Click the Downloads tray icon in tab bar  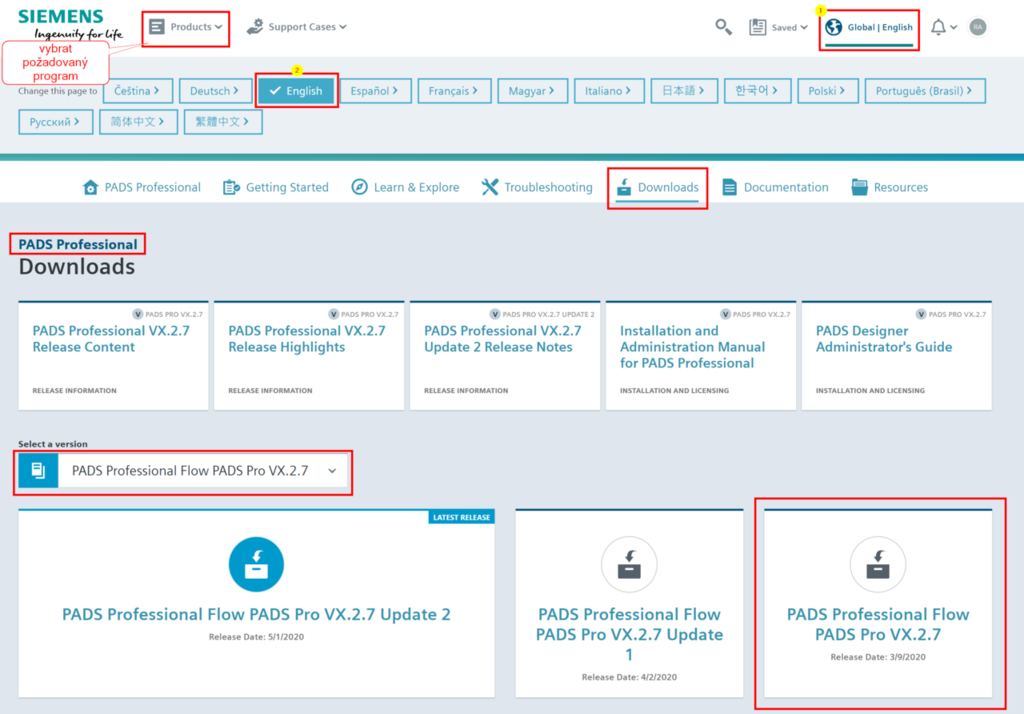(624, 187)
